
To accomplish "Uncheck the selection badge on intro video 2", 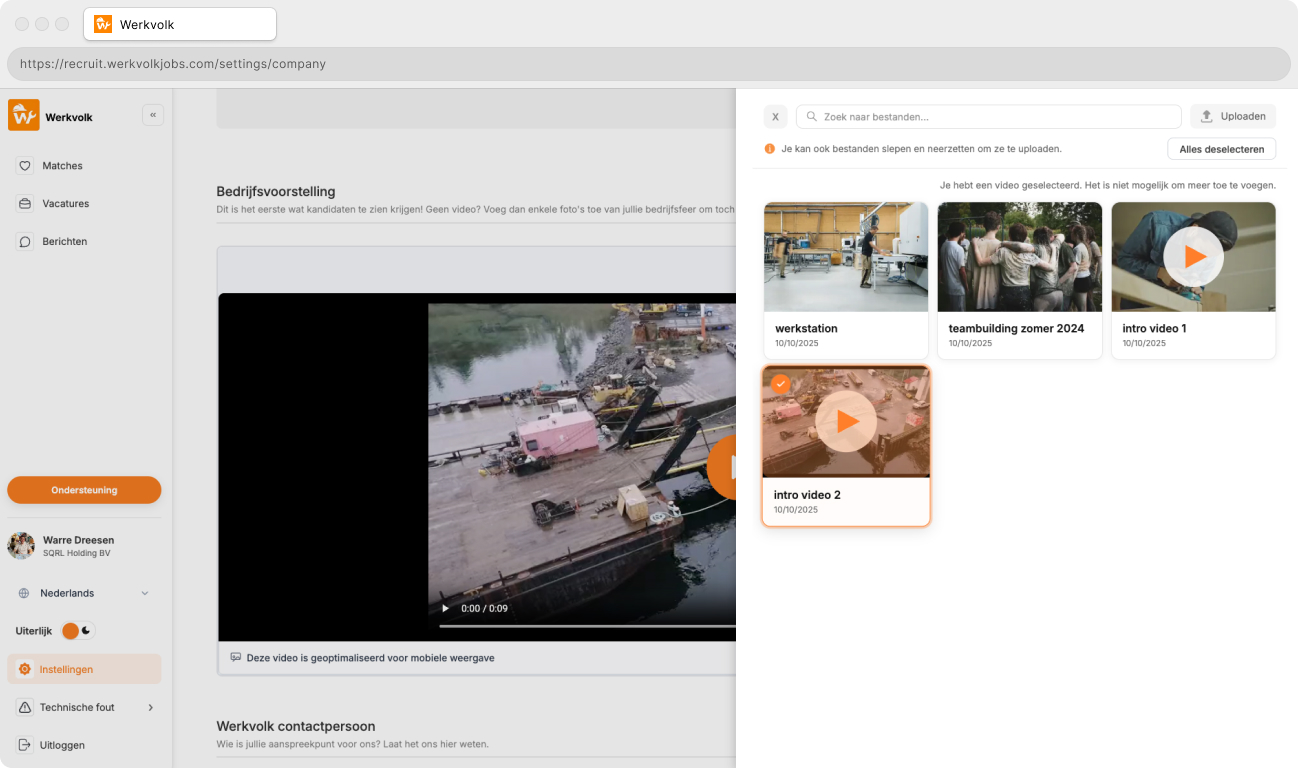I will [780, 383].
